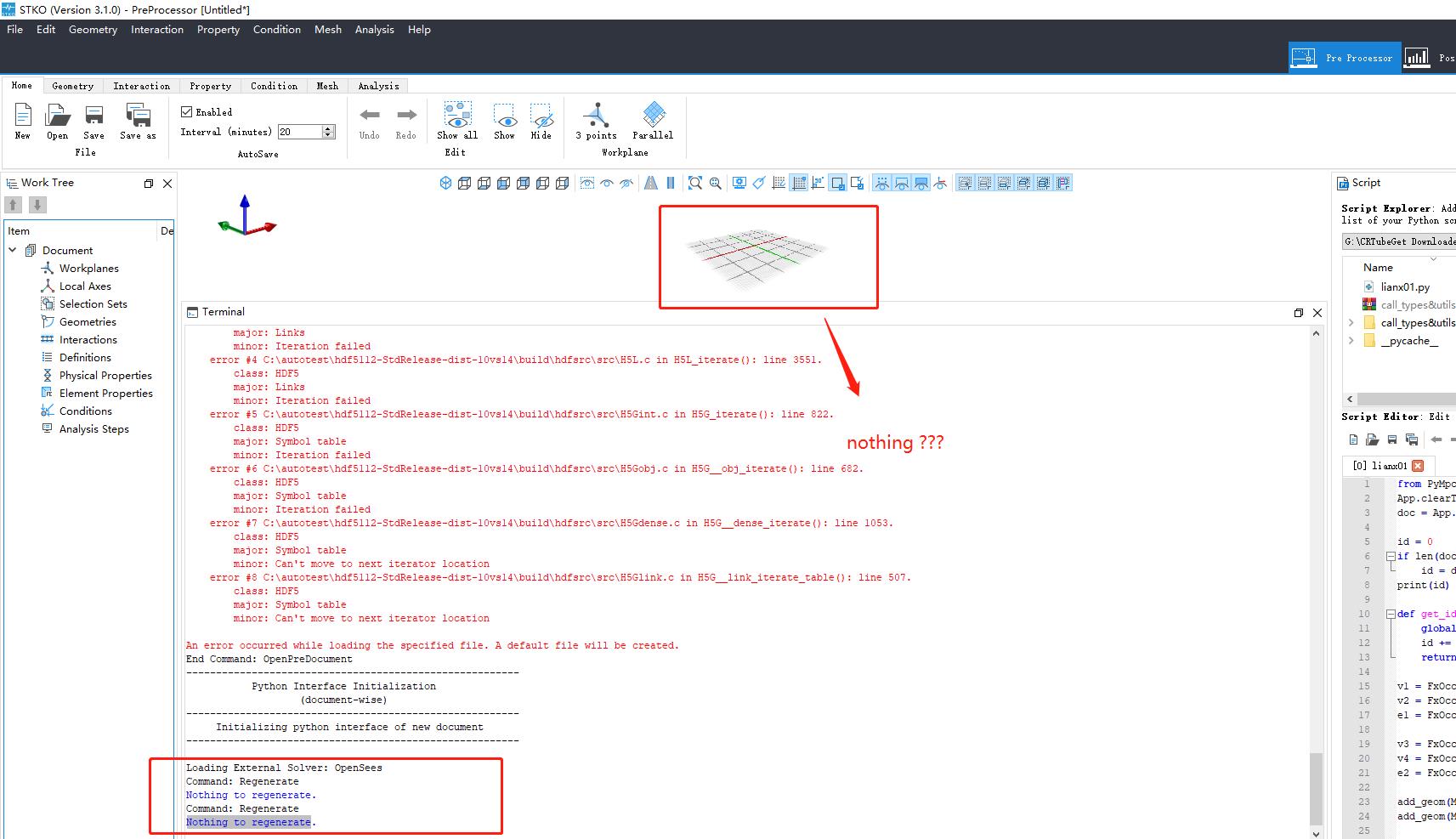Open the Interaction menu
The image size is (1456, 839).
[x=157, y=29]
